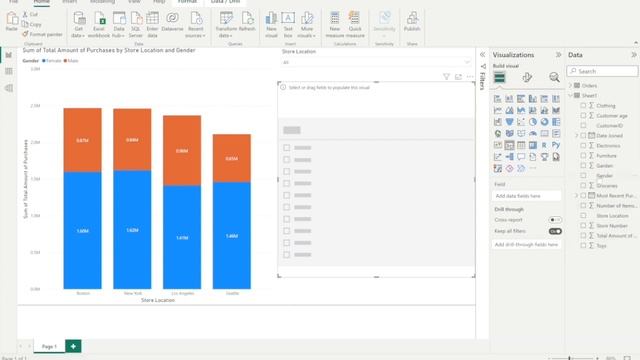The image size is (640, 360).
Task: Add a new report page
Action: pos(73,346)
